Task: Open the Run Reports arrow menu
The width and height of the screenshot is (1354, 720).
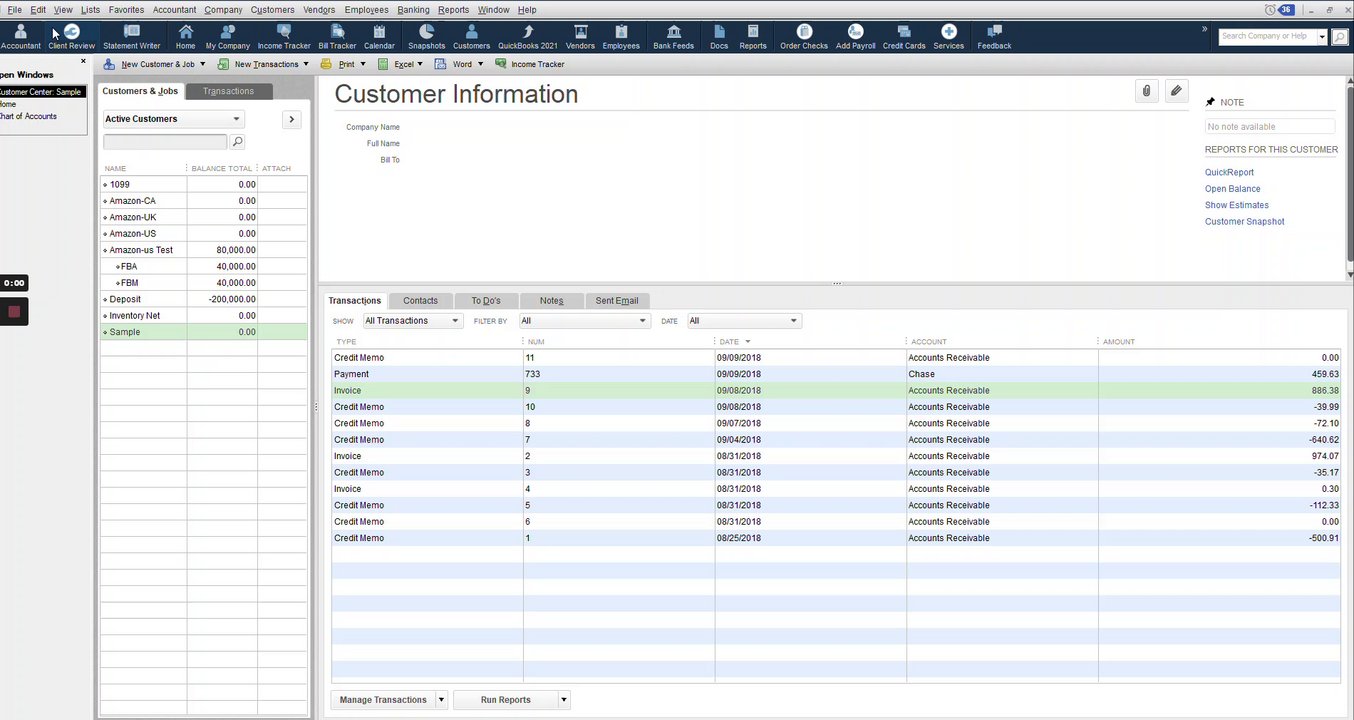Action: pyautogui.click(x=564, y=700)
